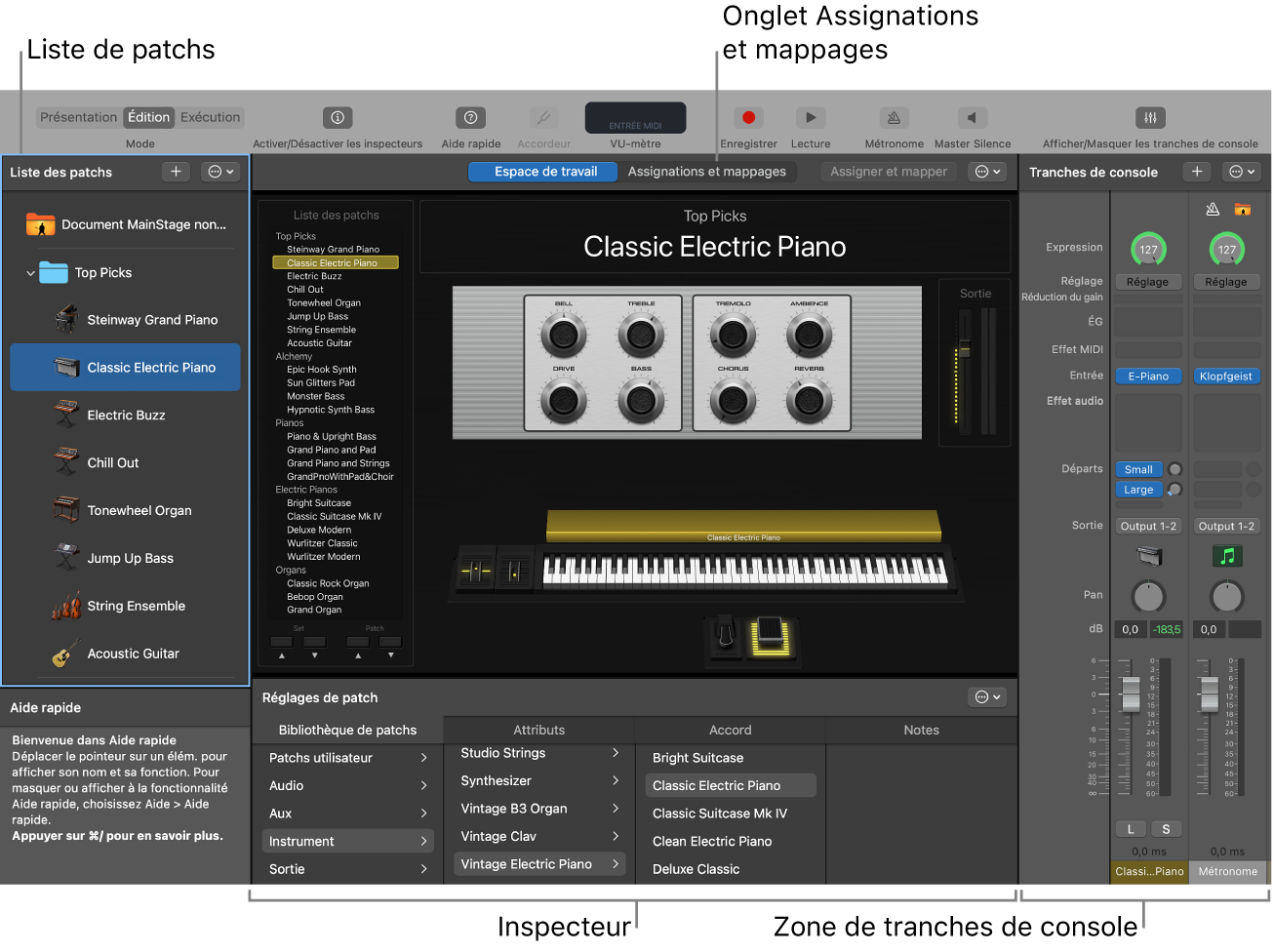Open the workspace action menu
This screenshot has height=952, width=1274.
coord(988,172)
